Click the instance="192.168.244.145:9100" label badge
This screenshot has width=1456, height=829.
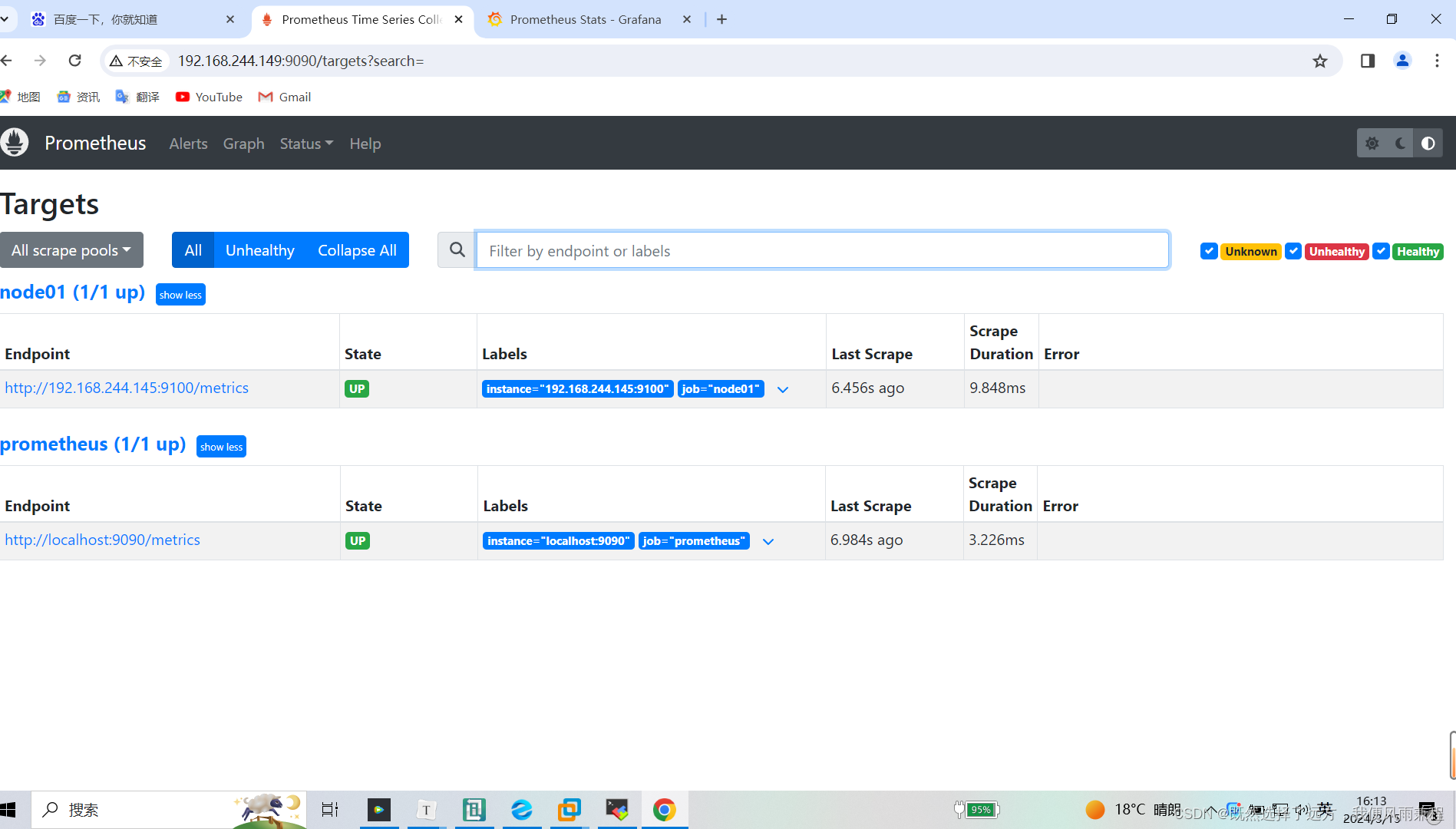578,389
